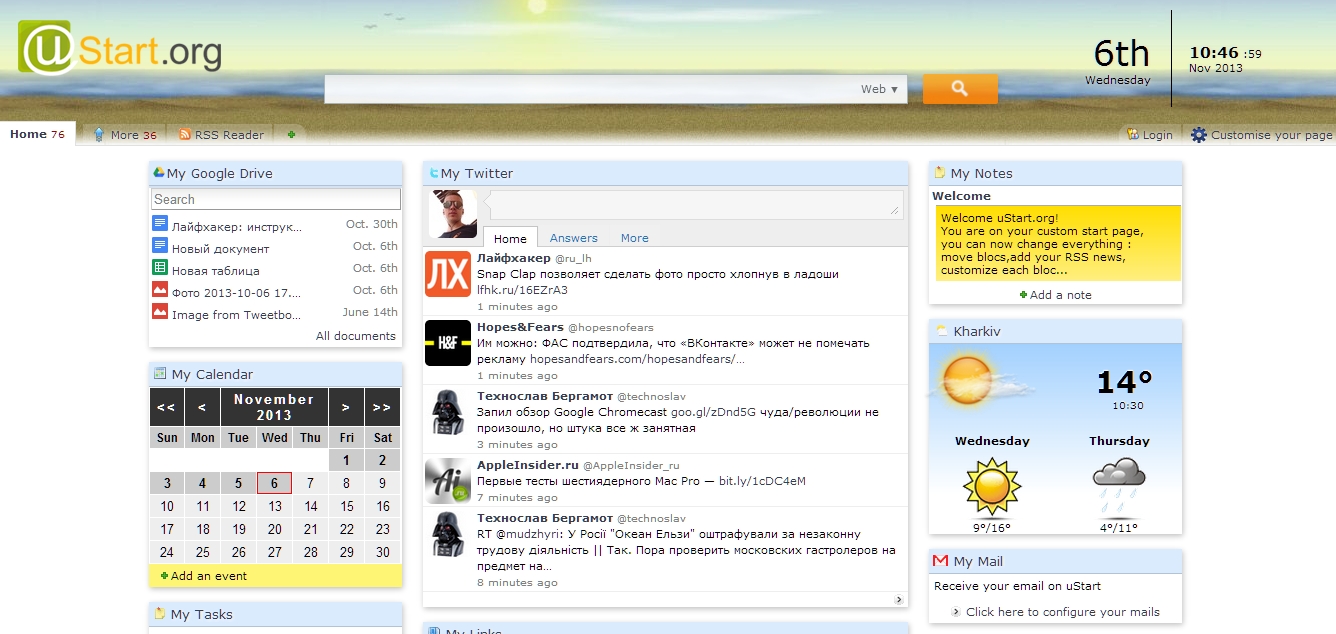This screenshot has height=634, width=1336.
Task: Click Darth Vader avatar beside the RT @mudzhyri tweet
Action: [448, 535]
